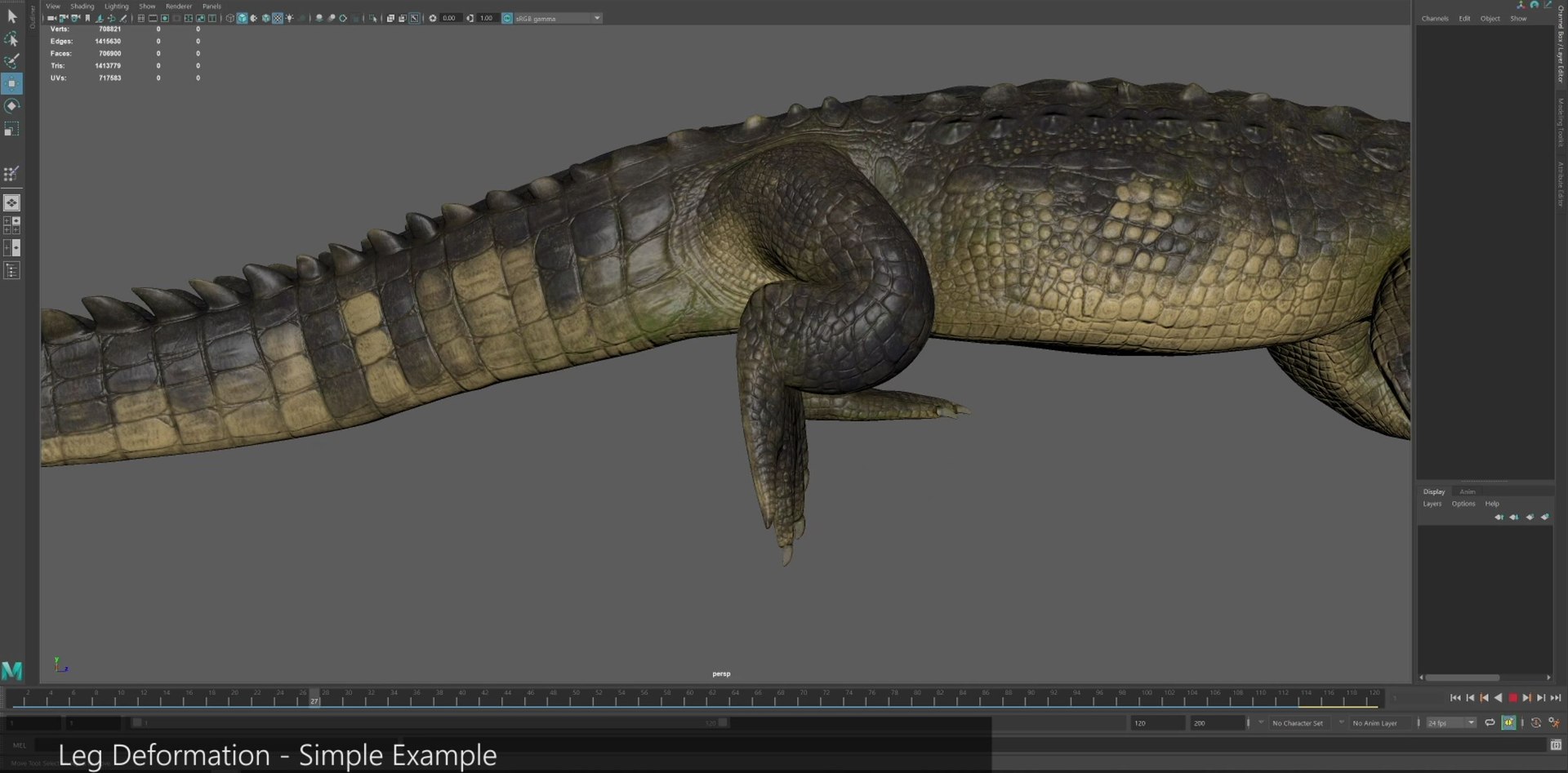Choose the Paint Selection tool
Screen dimensions: 1568x773
pos(11,61)
